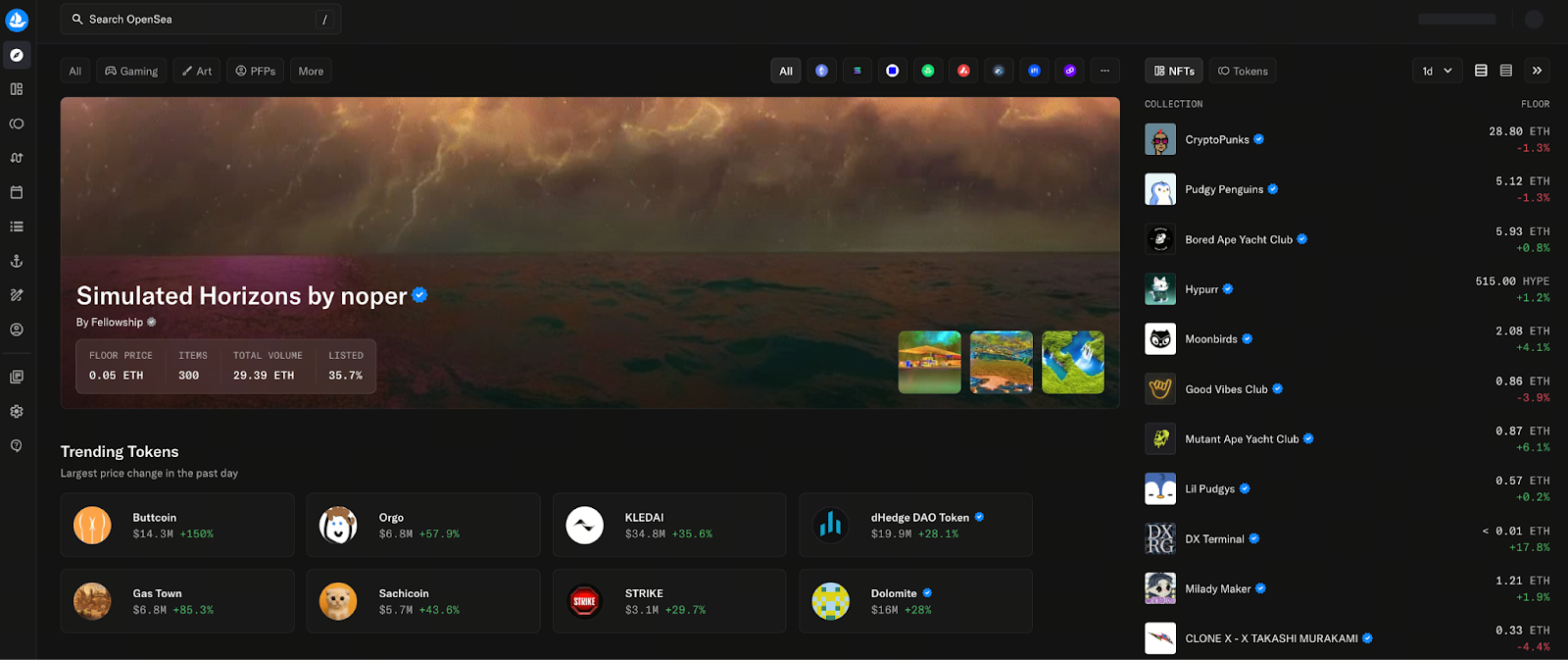Viewport: 1568px width, 660px height.
Task: Open the Orgo token card
Action: pyautogui.click(x=423, y=525)
